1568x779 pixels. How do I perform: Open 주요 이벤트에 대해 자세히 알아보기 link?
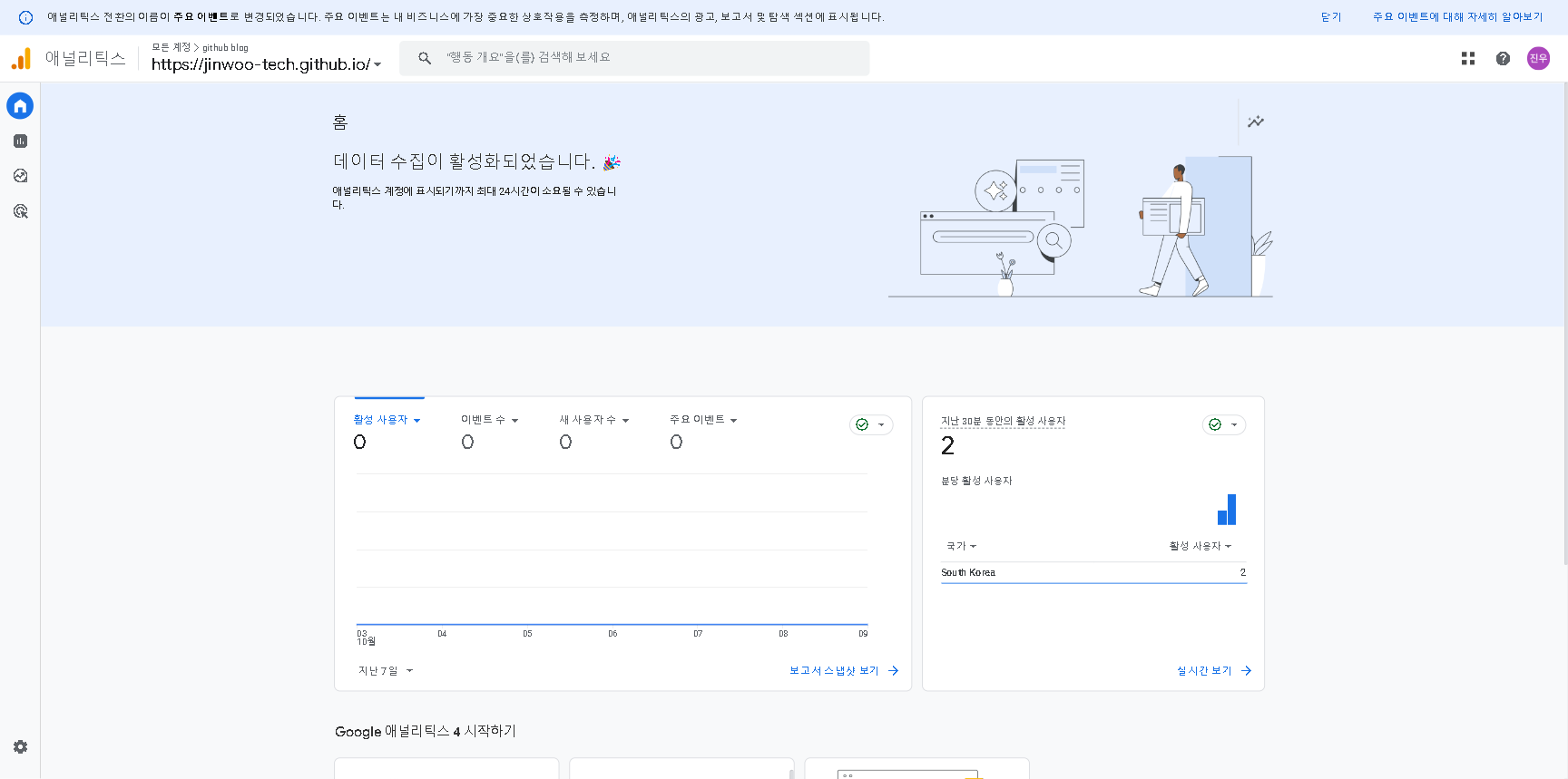click(x=1457, y=17)
